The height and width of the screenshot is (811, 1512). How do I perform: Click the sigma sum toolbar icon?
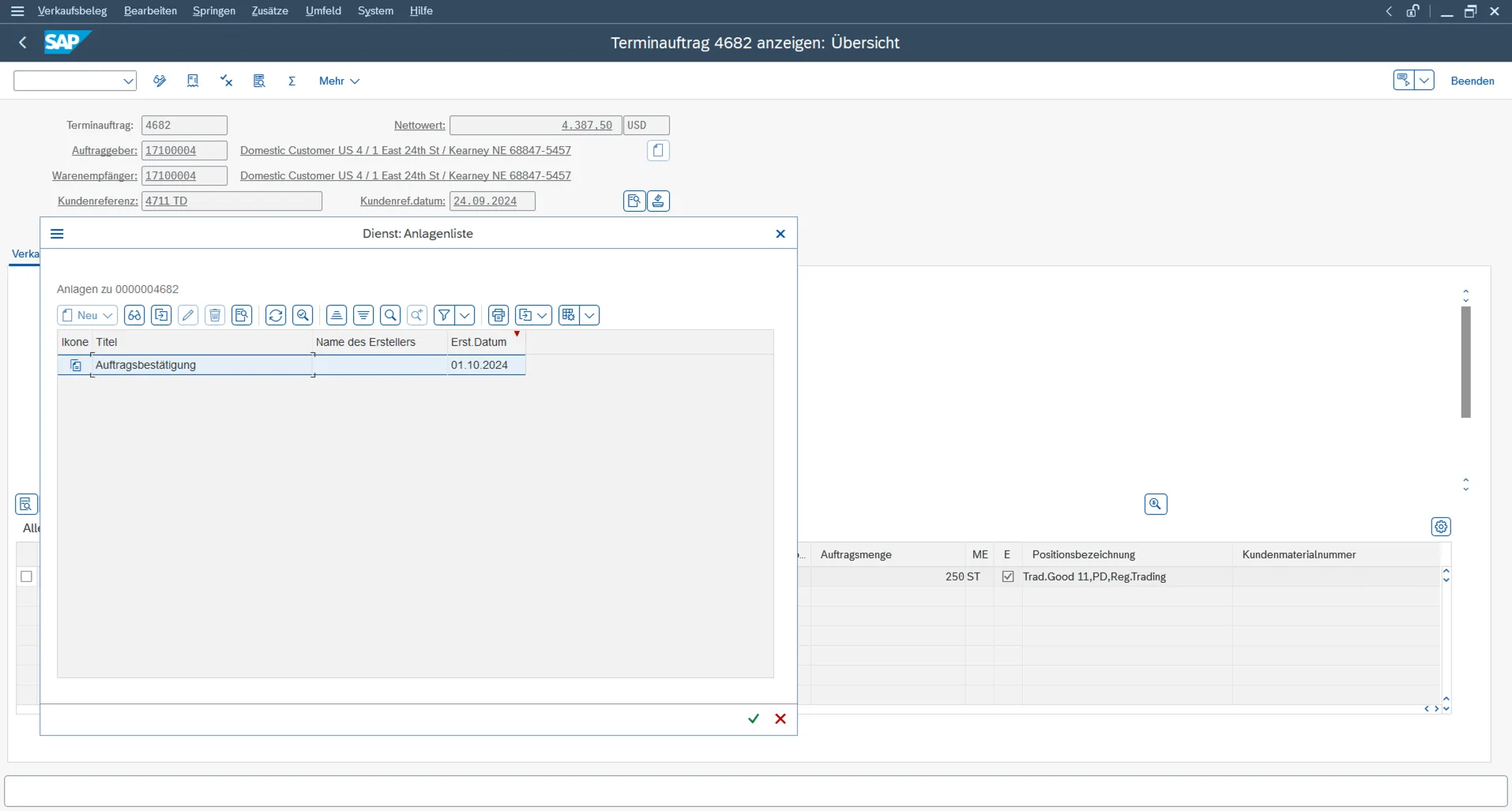(x=291, y=81)
